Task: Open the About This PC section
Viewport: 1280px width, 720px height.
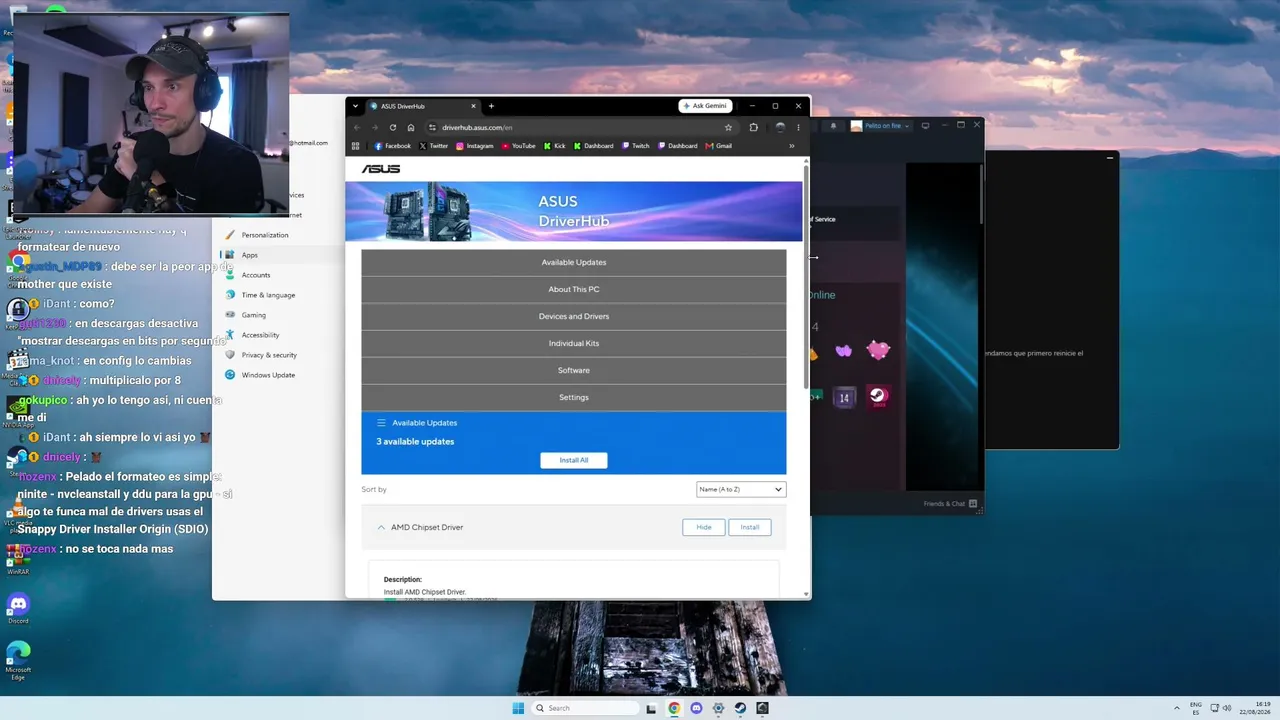Action: pos(574,289)
